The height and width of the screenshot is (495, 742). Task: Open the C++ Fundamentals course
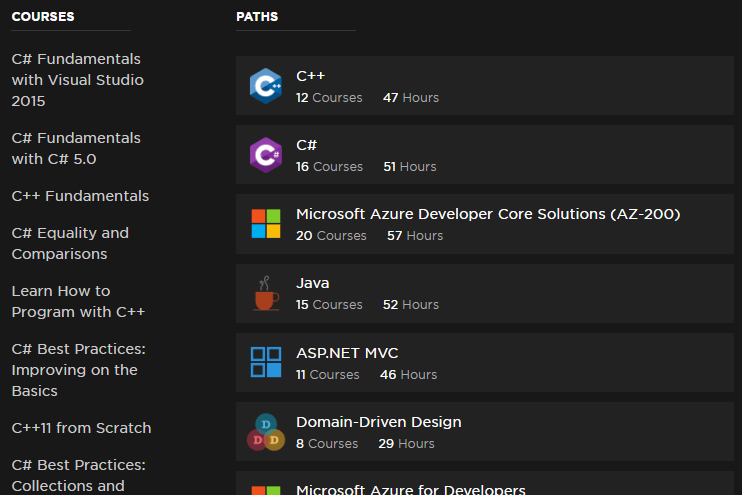coord(80,196)
